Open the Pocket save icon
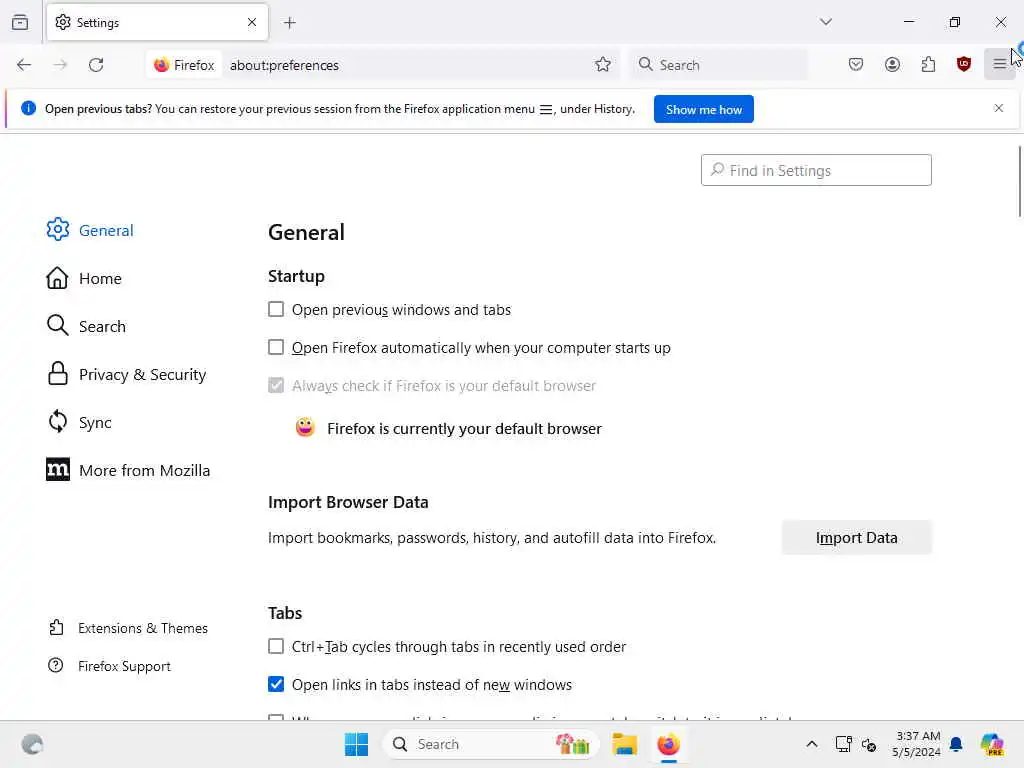 point(856,65)
